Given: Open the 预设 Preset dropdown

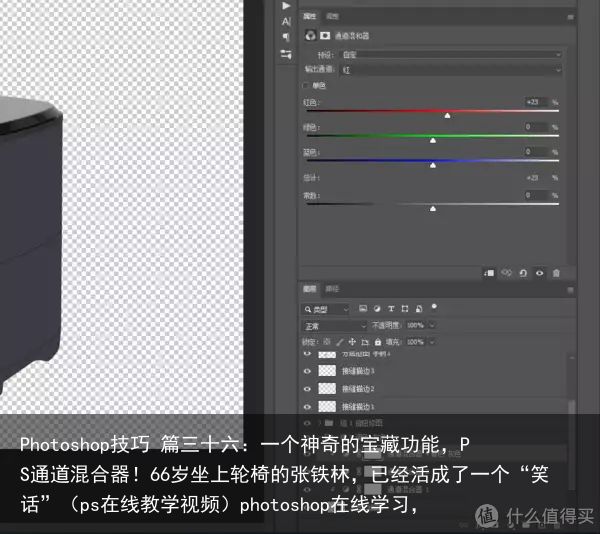Looking at the screenshot, I should [x=450, y=55].
